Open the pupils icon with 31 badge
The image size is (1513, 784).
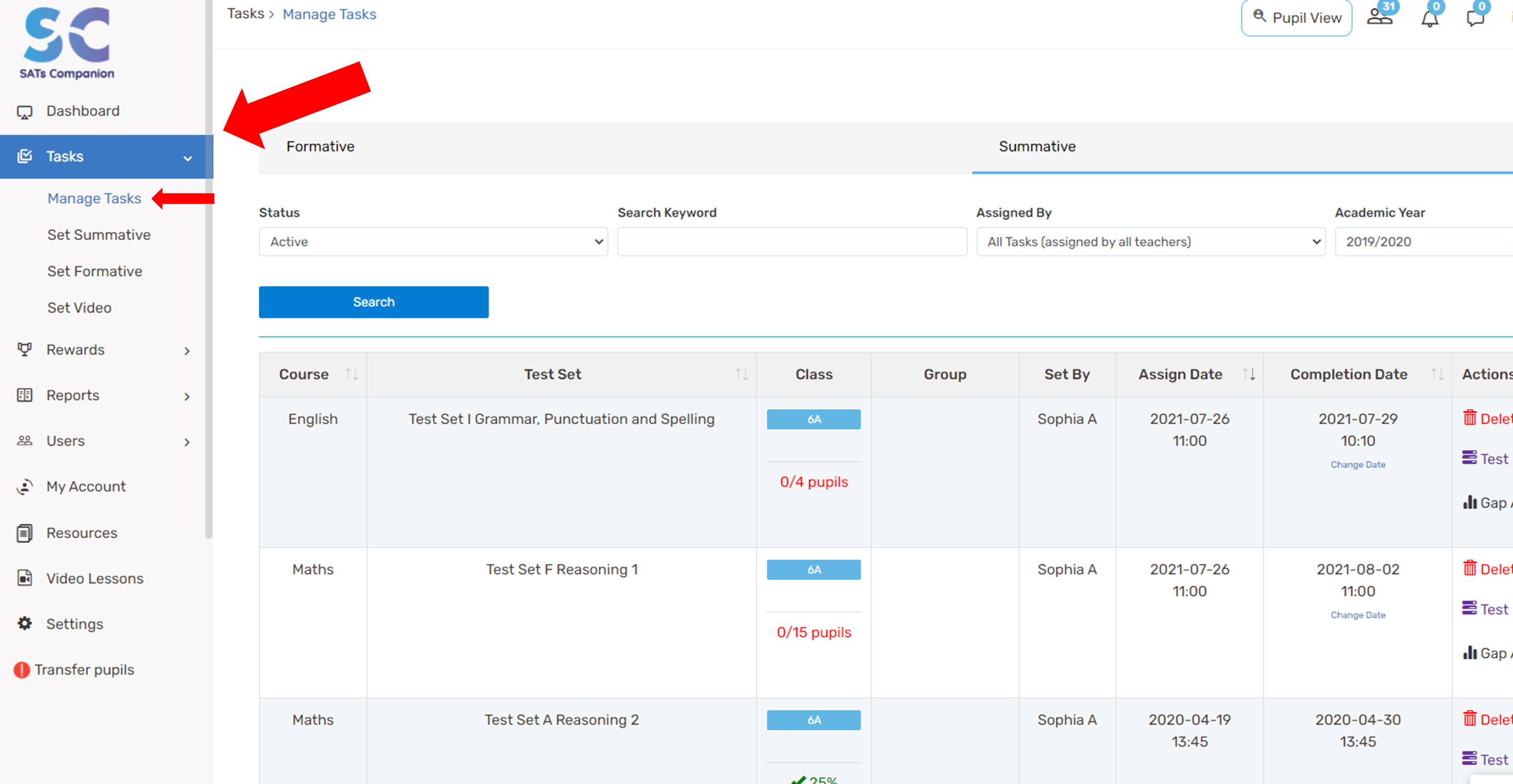point(1380,17)
